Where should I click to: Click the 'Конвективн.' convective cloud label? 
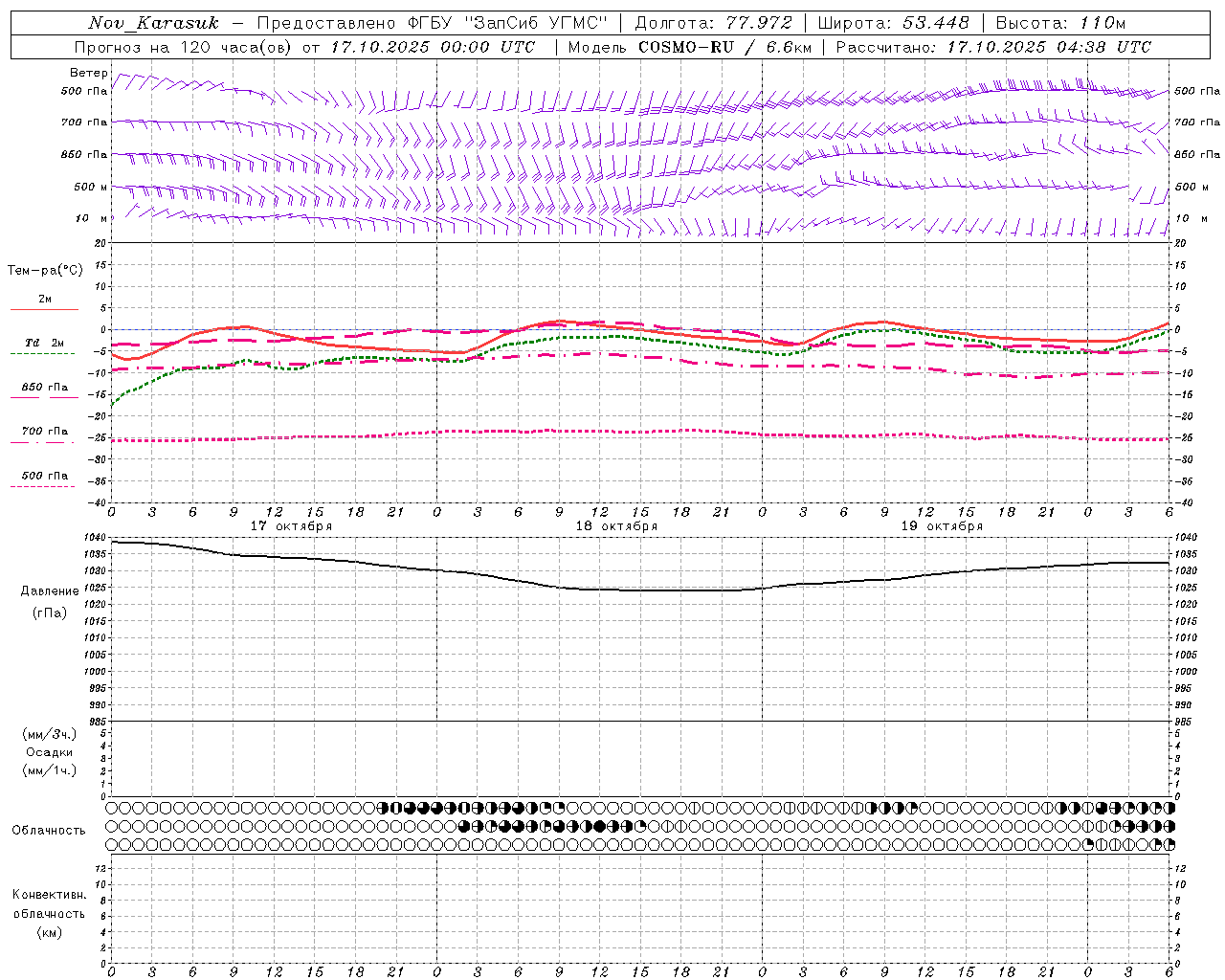point(50,895)
